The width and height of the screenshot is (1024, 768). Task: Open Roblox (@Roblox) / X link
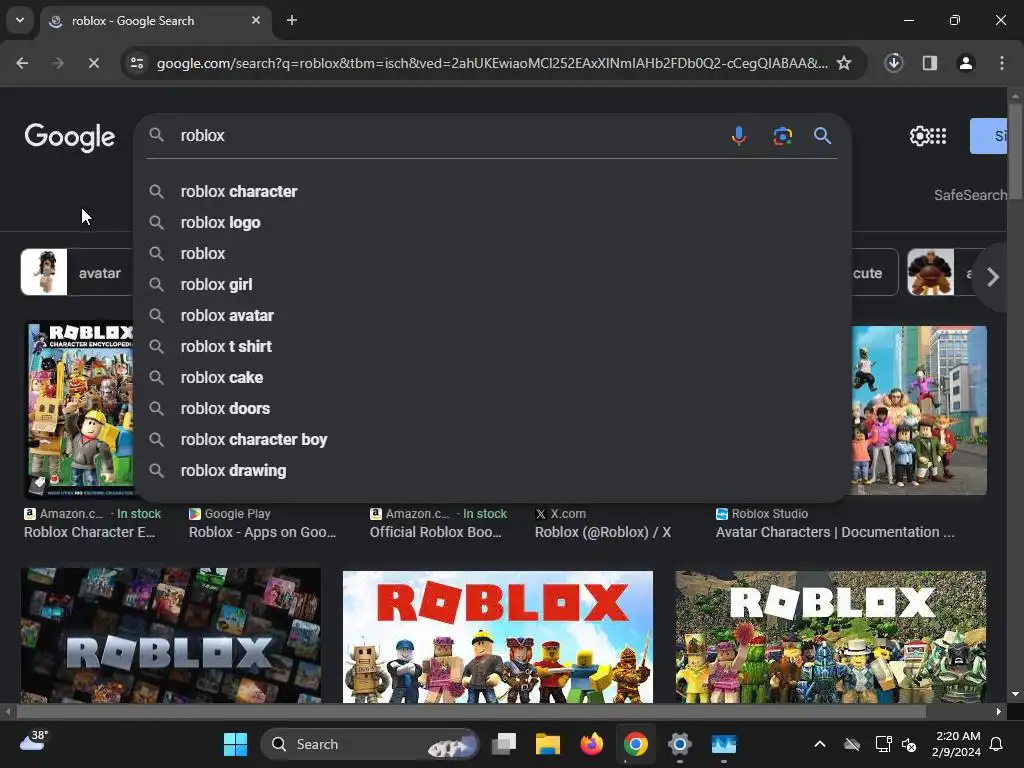point(603,532)
